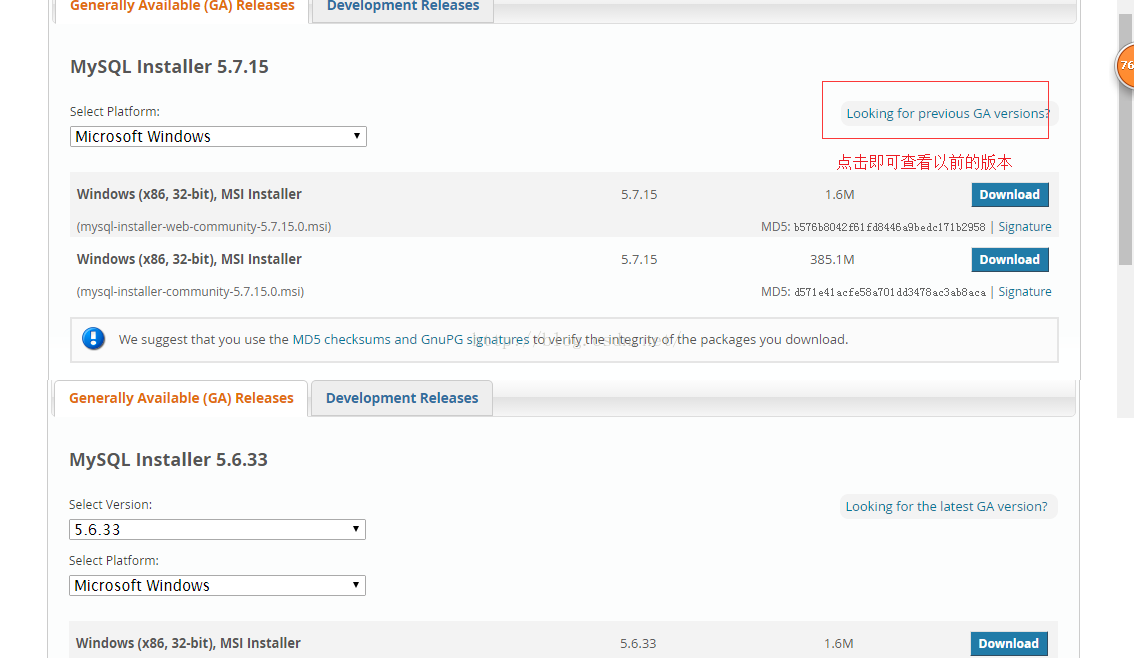Select lower Generally Available (GA) Releases tab

click(182, 398)
